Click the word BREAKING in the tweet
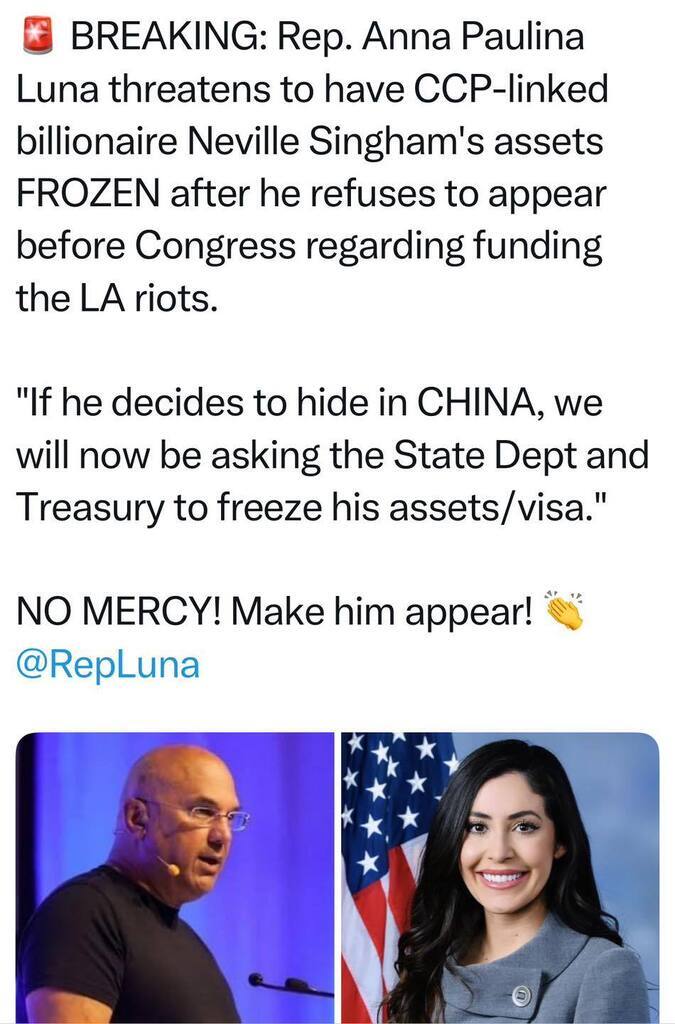This screenshot has height=1024, width=675. point(168,37)
